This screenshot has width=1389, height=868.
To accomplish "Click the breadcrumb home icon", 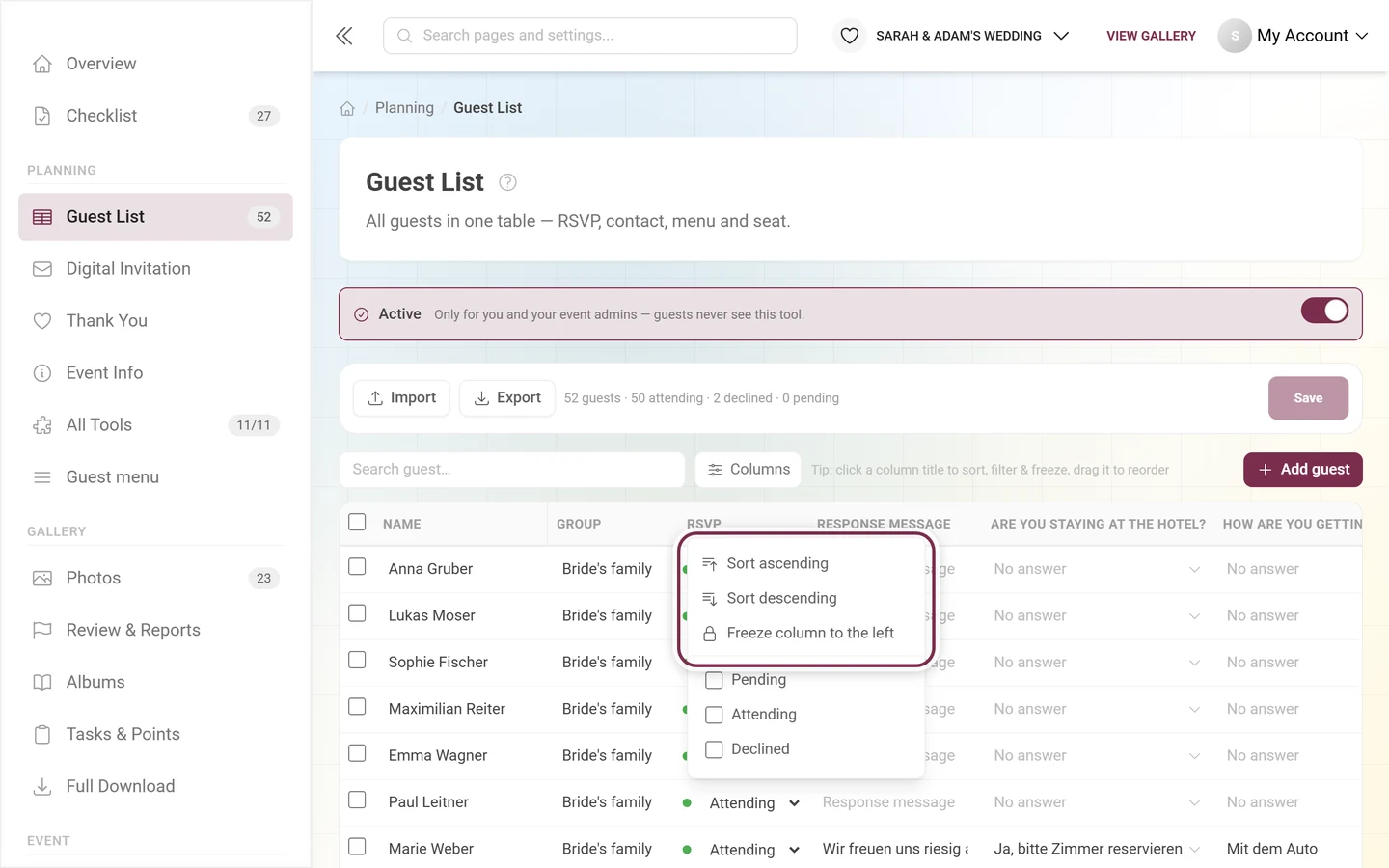I will [347, 108].
